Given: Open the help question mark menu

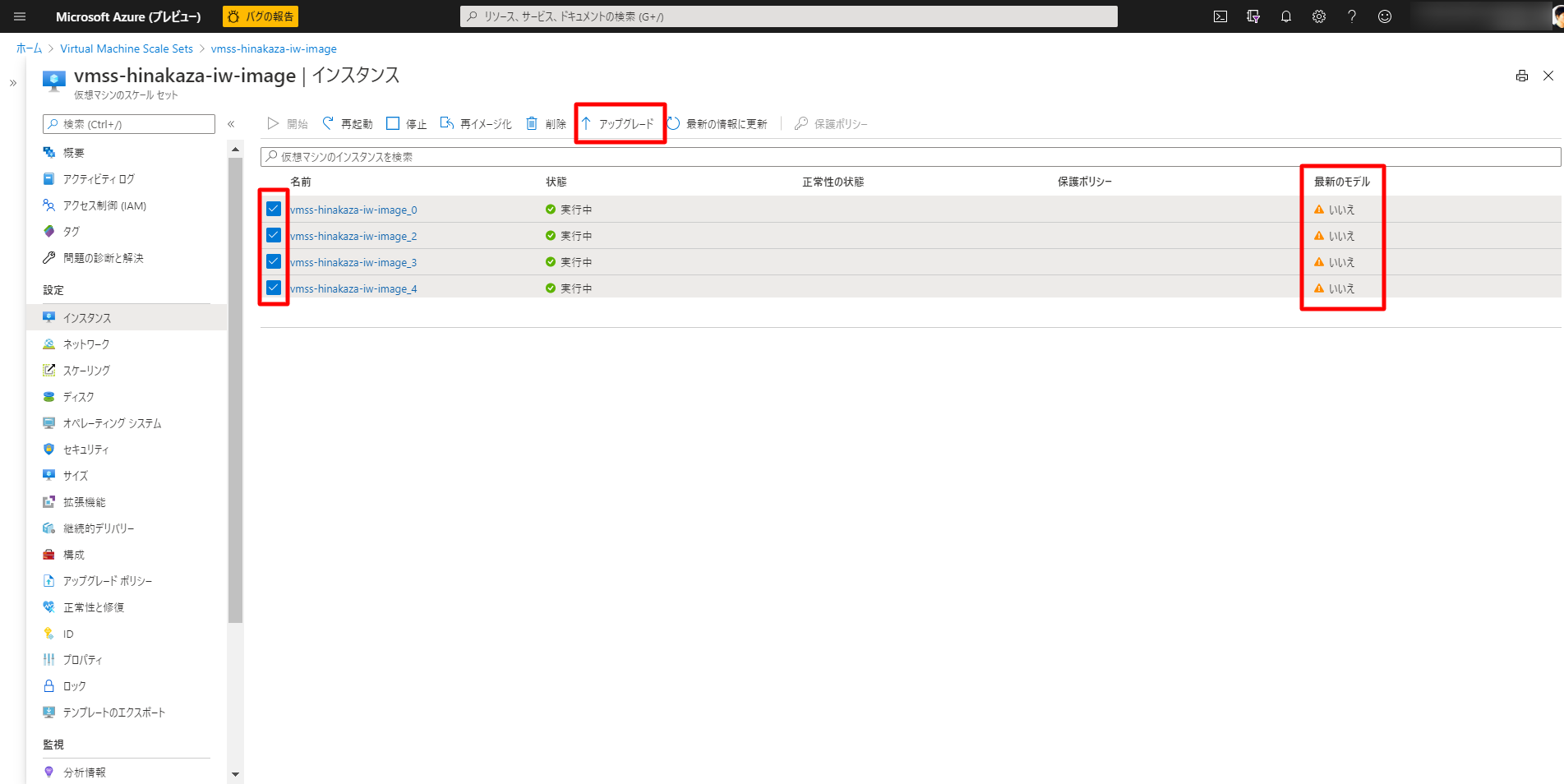Looking at the screenshot, I should pyautogui.click(x=1352, y=16).
